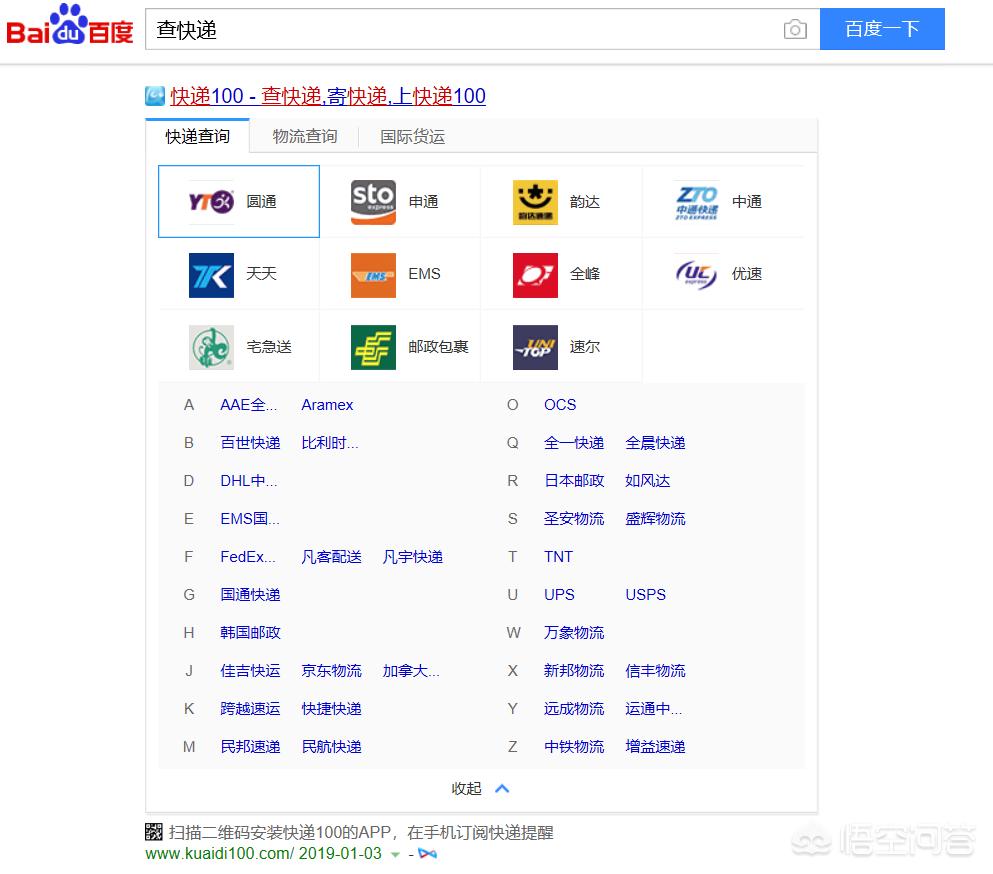
Task: Open camera image search icon
Action: coord(795,29)
